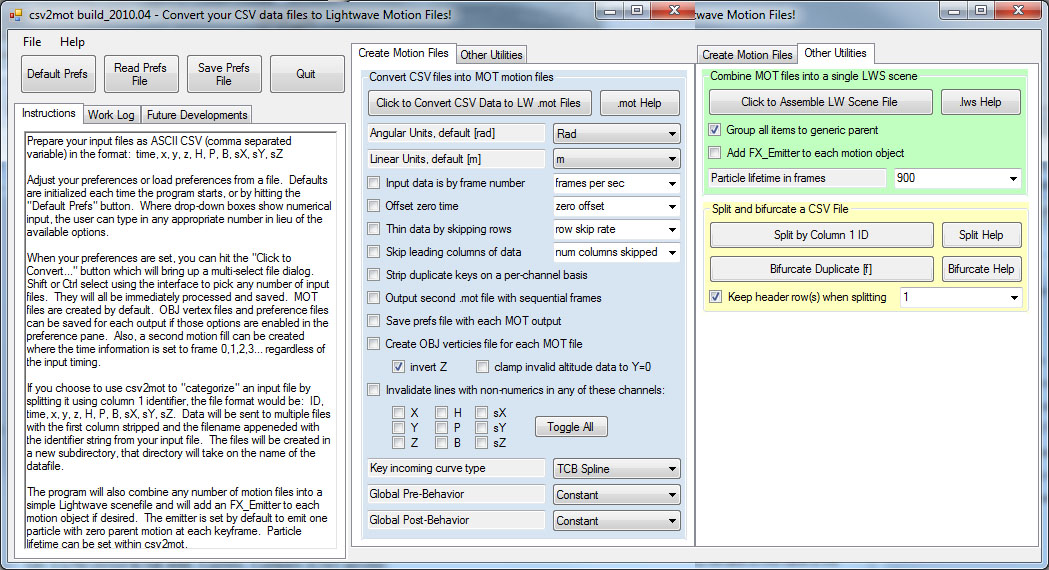The width and height of the screenshot is (1049, 570).
Task: Check the X channel checkbox
Action: [x=399, y=413]
